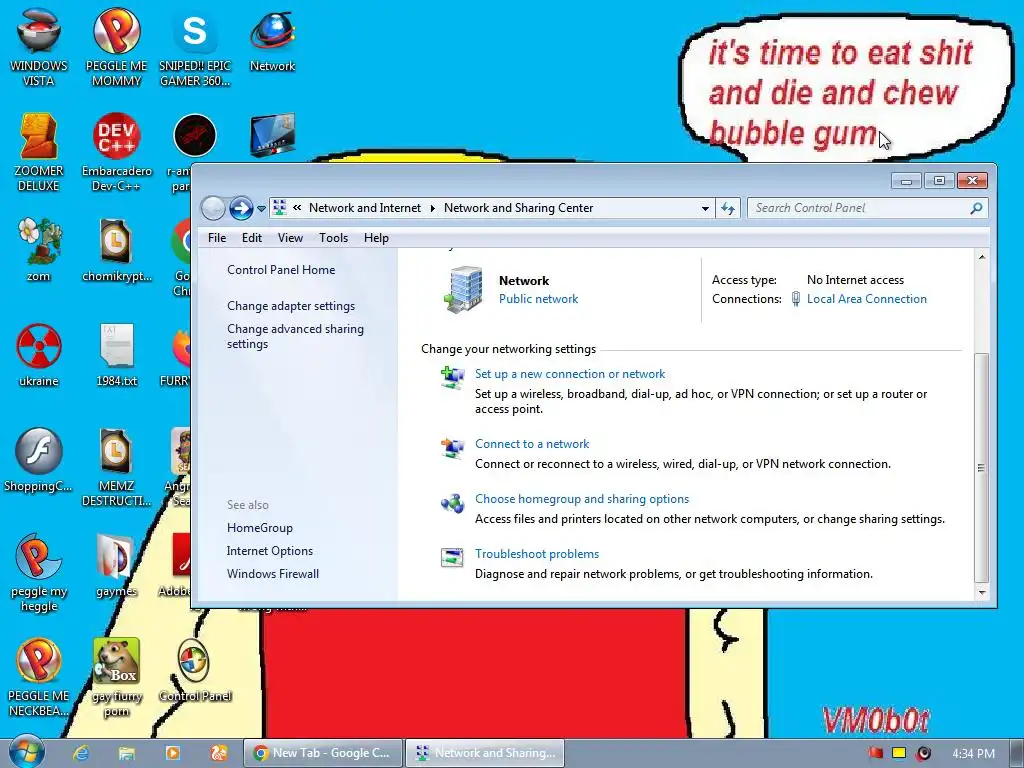Image resolution: width=1024 pixels, height=768 pixels.
Task: Open the Control Panel desktop shortcut
Action: 195,670
